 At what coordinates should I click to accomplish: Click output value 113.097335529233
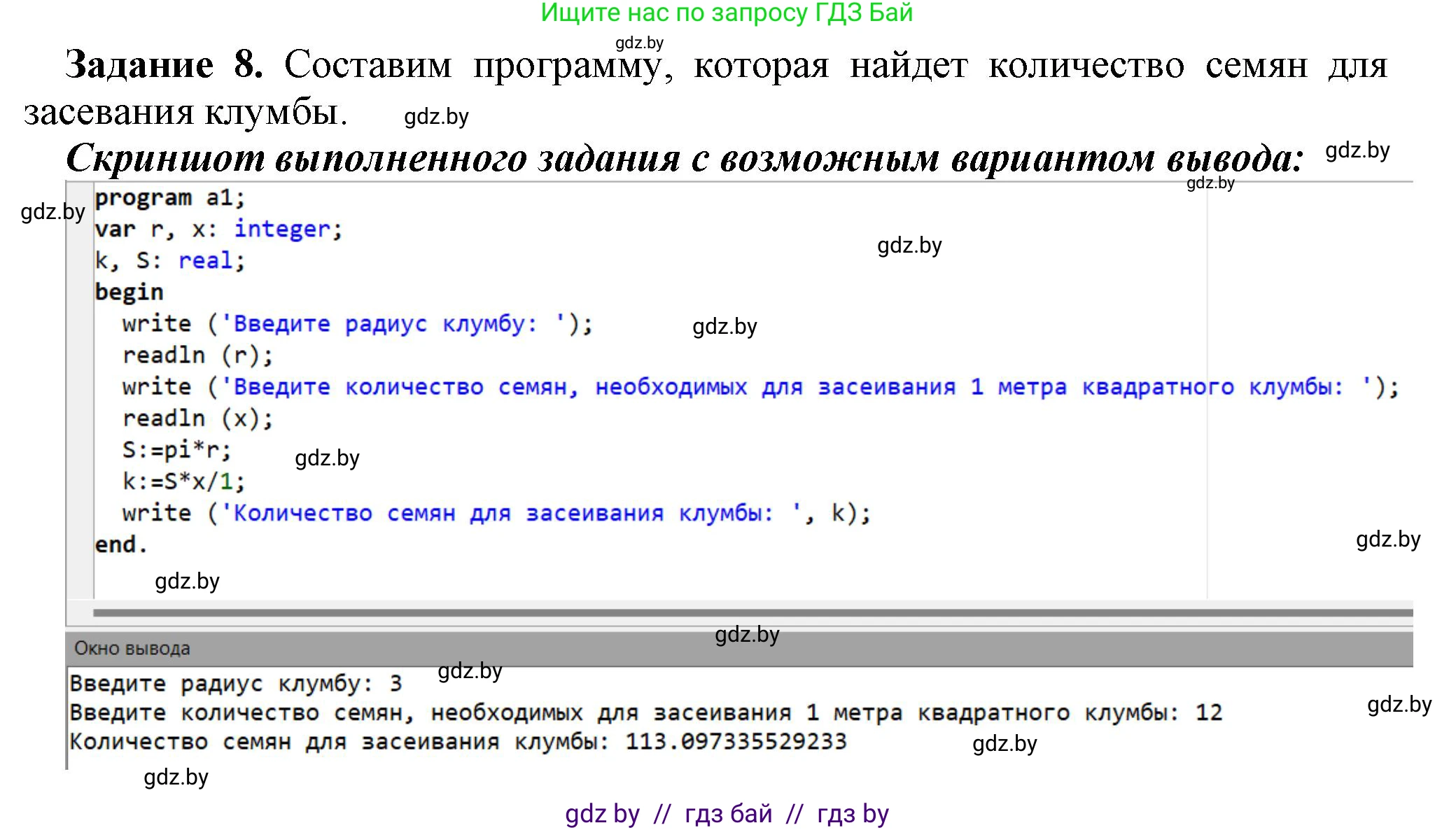click(736, 742)
